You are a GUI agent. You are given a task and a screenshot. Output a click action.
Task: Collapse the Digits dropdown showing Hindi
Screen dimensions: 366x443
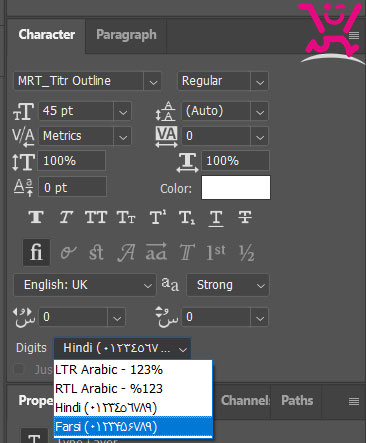[122, 348]
